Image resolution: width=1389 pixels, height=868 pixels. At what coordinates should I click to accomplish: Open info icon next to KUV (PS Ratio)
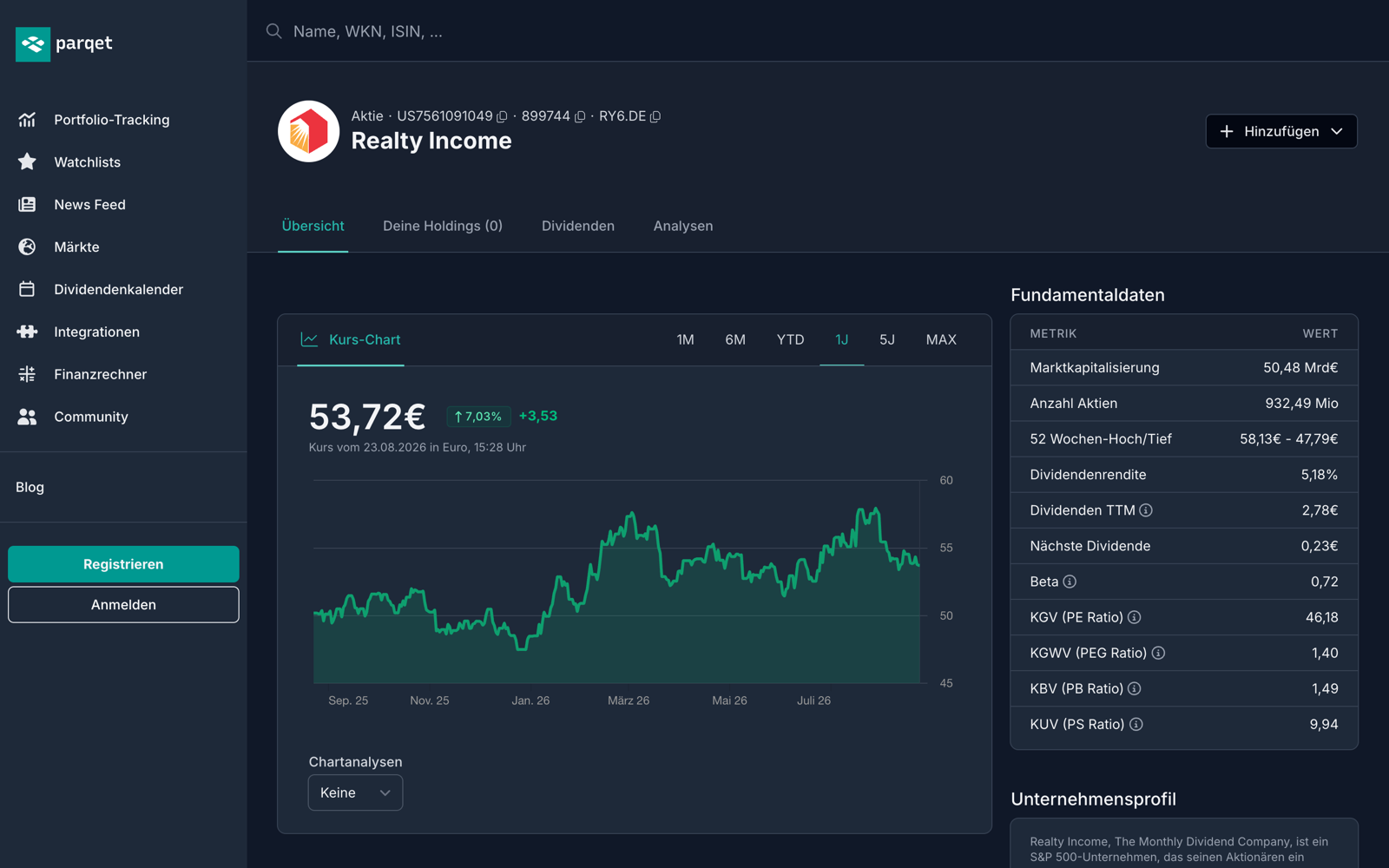coord(1136,724)
